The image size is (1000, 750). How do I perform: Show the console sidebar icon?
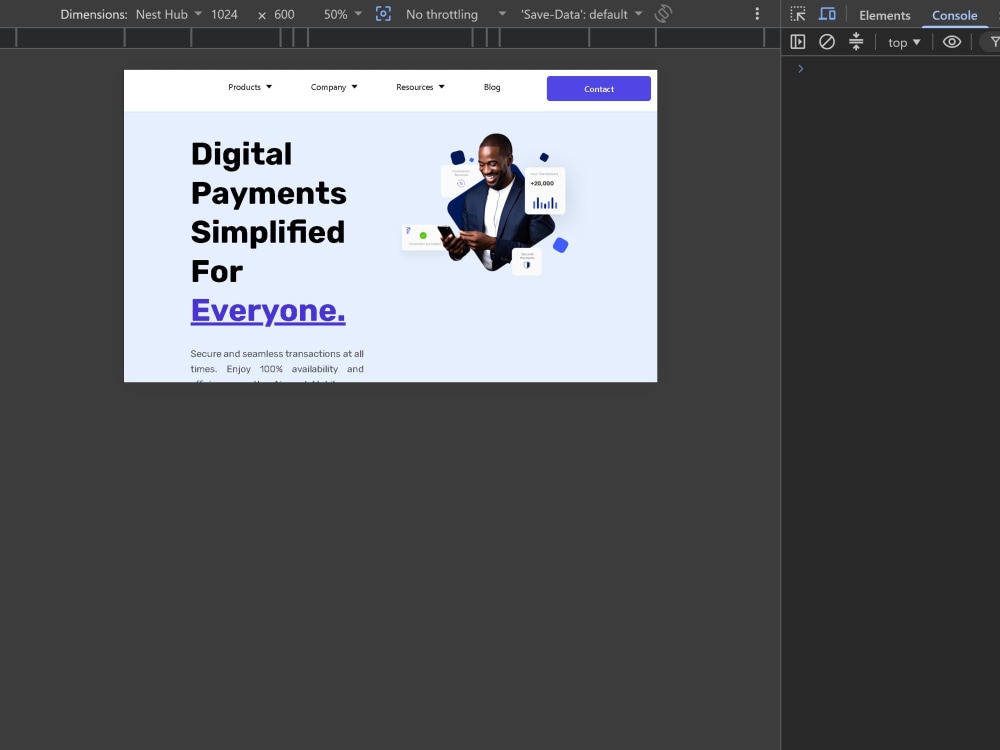tap(798, 42)
